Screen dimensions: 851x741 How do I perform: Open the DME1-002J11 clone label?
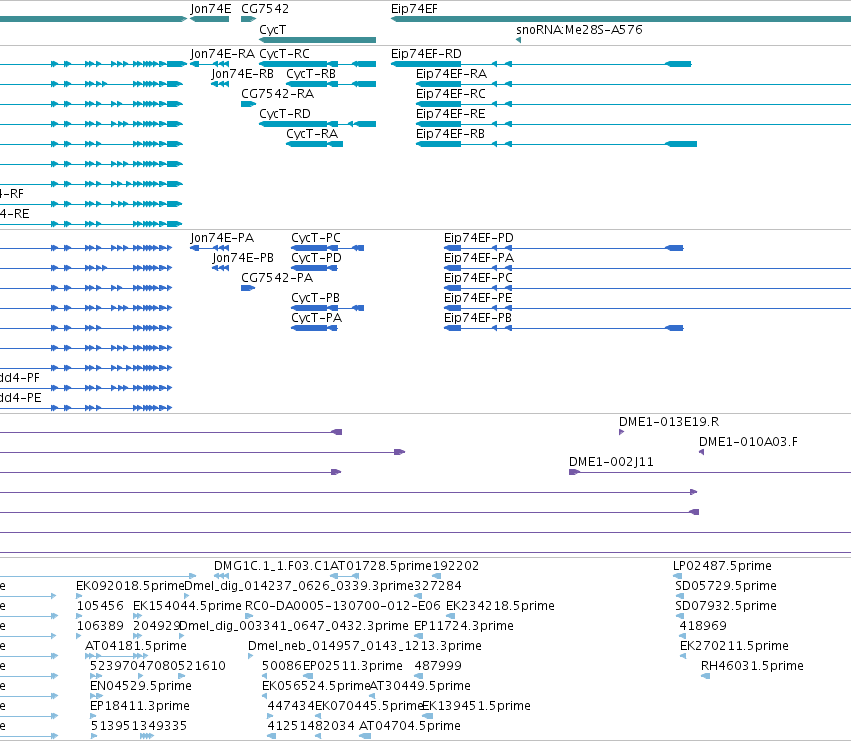611,463
